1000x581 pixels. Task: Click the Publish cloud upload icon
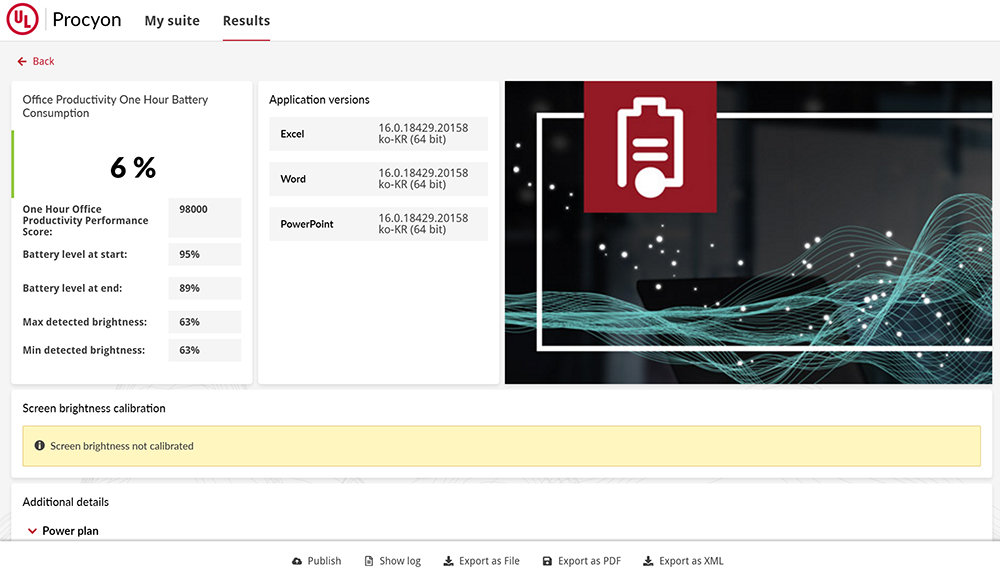pos(297,561)
